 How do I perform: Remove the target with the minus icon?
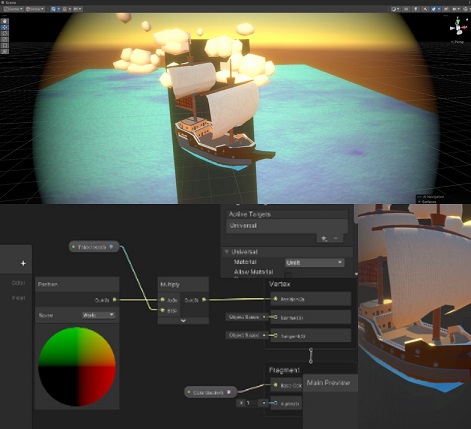click(336, 238)
